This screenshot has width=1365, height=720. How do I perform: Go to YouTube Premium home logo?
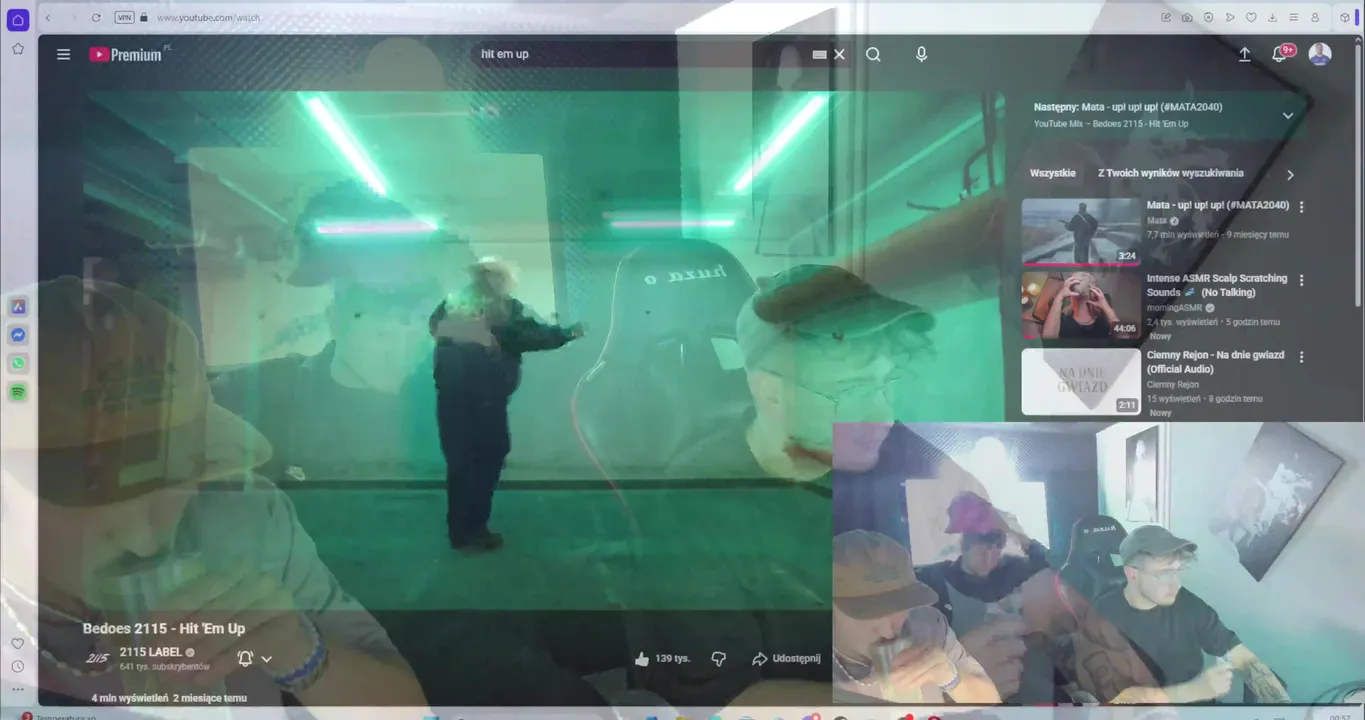pos(125,55)
